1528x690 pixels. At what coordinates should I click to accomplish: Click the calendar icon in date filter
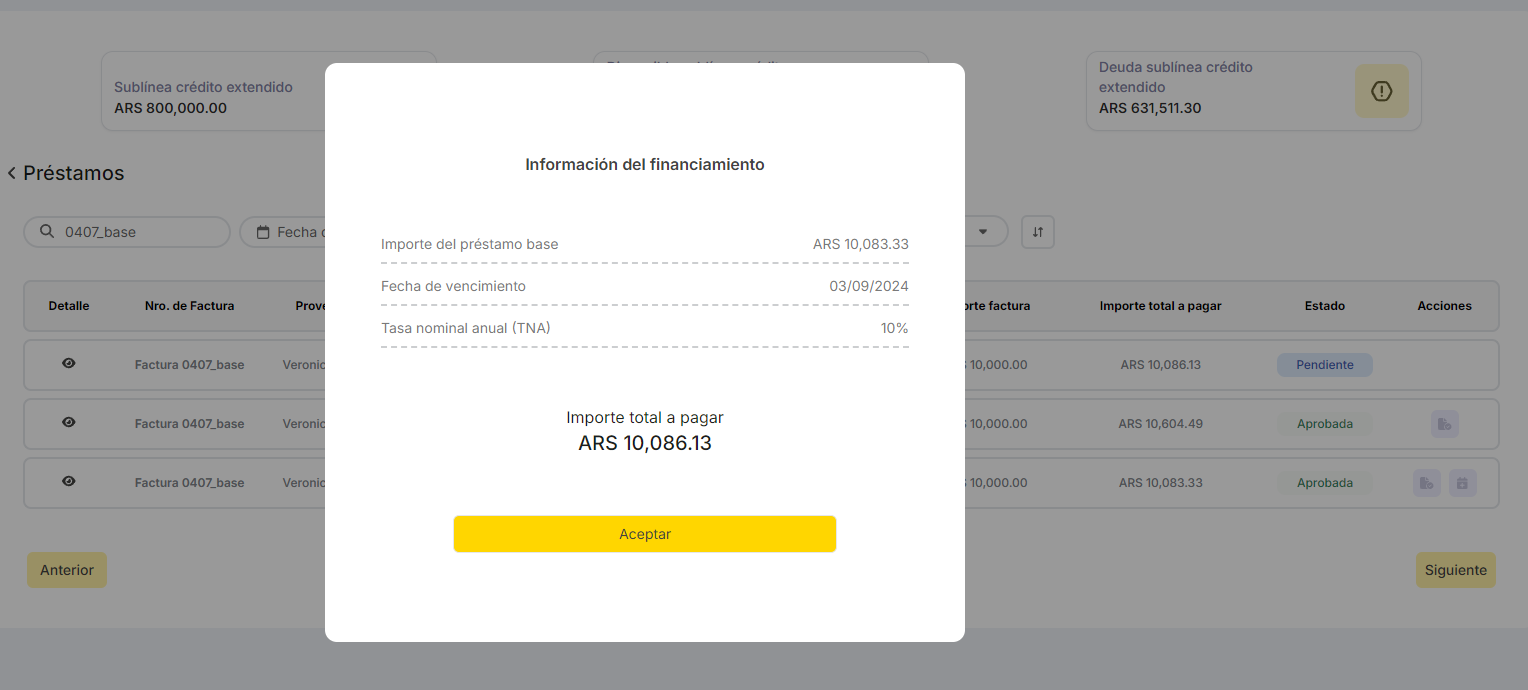coord(264,232)
